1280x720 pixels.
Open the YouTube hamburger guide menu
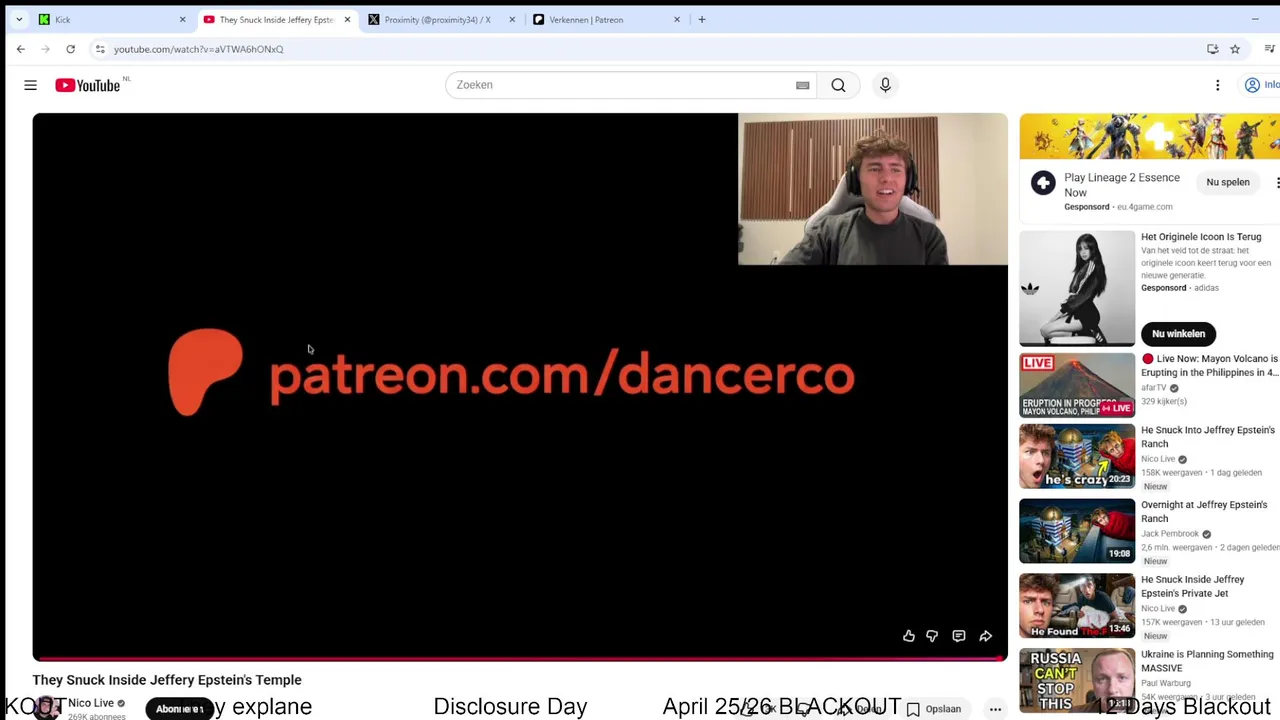(31, 85)
